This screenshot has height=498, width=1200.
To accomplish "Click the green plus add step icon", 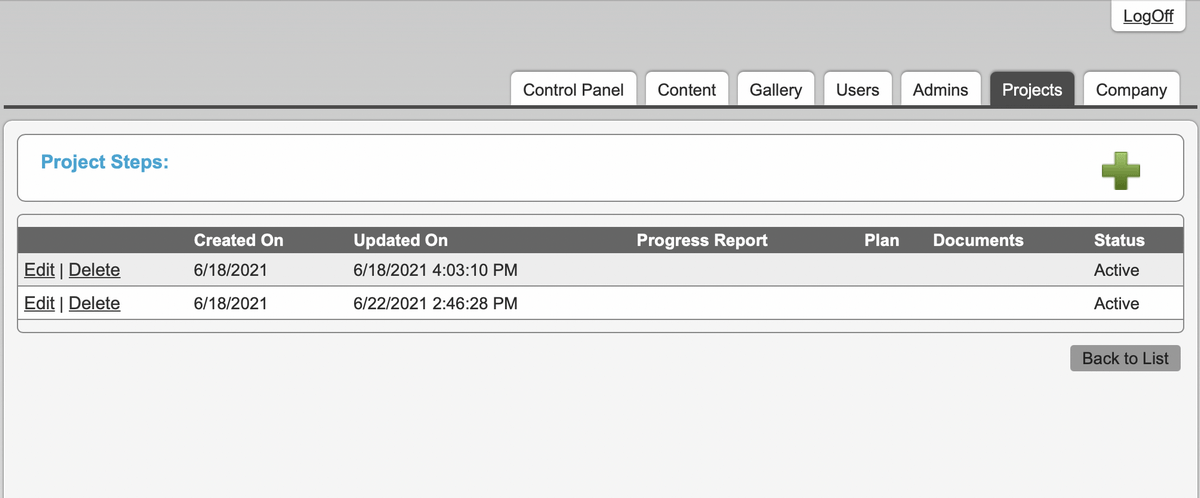I will pos(1121,171).
